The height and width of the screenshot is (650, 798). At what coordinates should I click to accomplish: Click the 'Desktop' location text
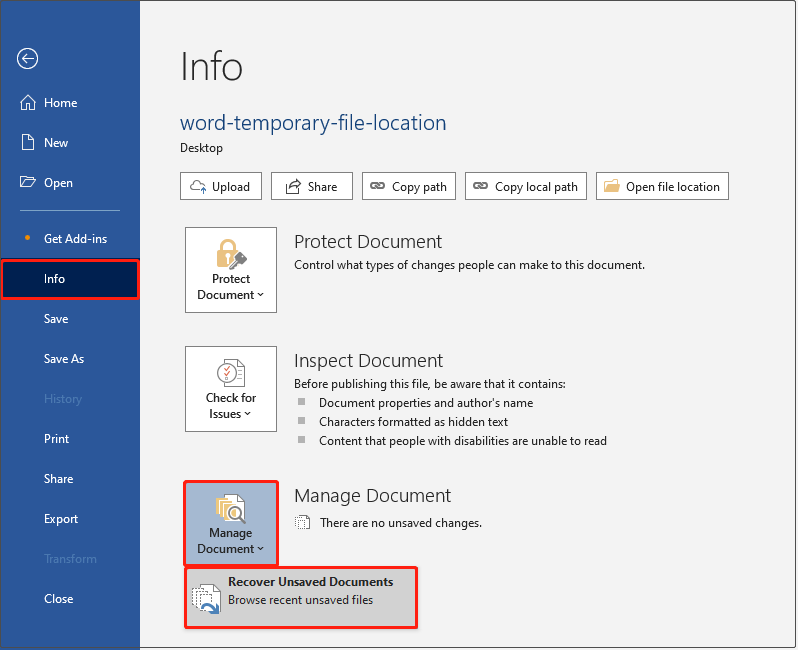(202, 148)
